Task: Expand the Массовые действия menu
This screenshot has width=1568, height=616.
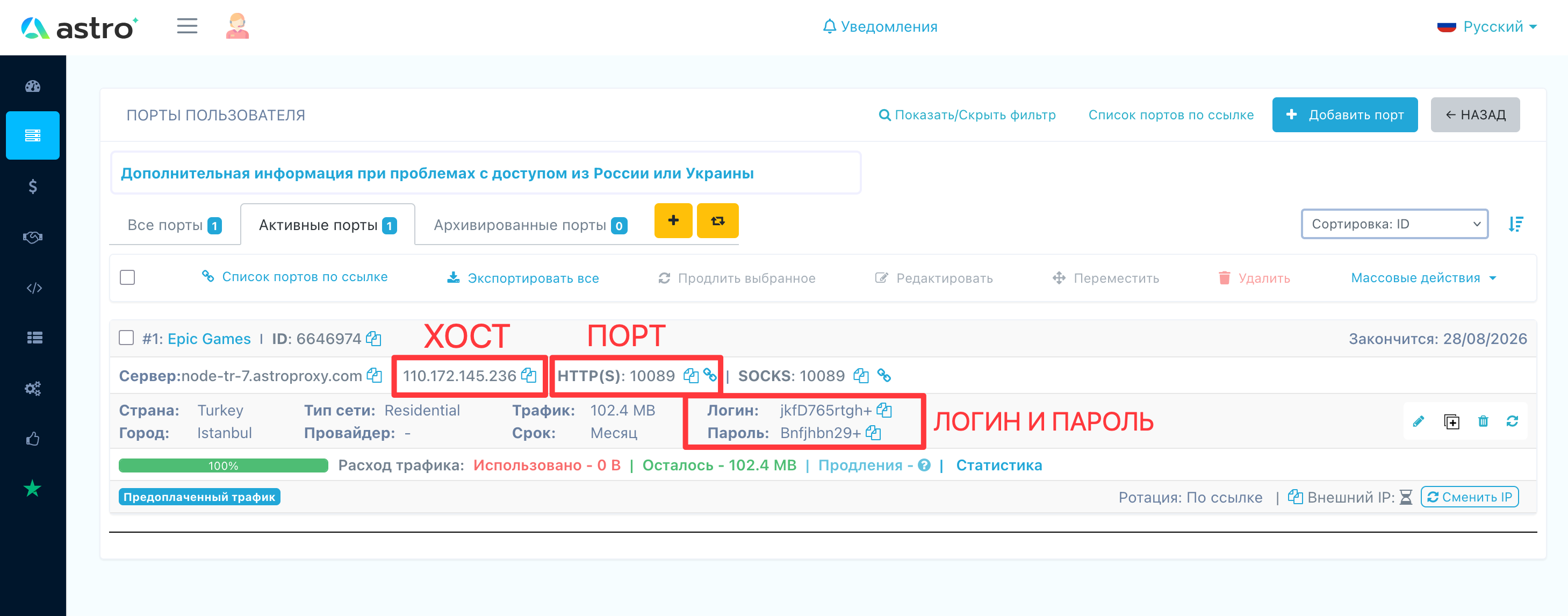Action: pos(1423,277)
